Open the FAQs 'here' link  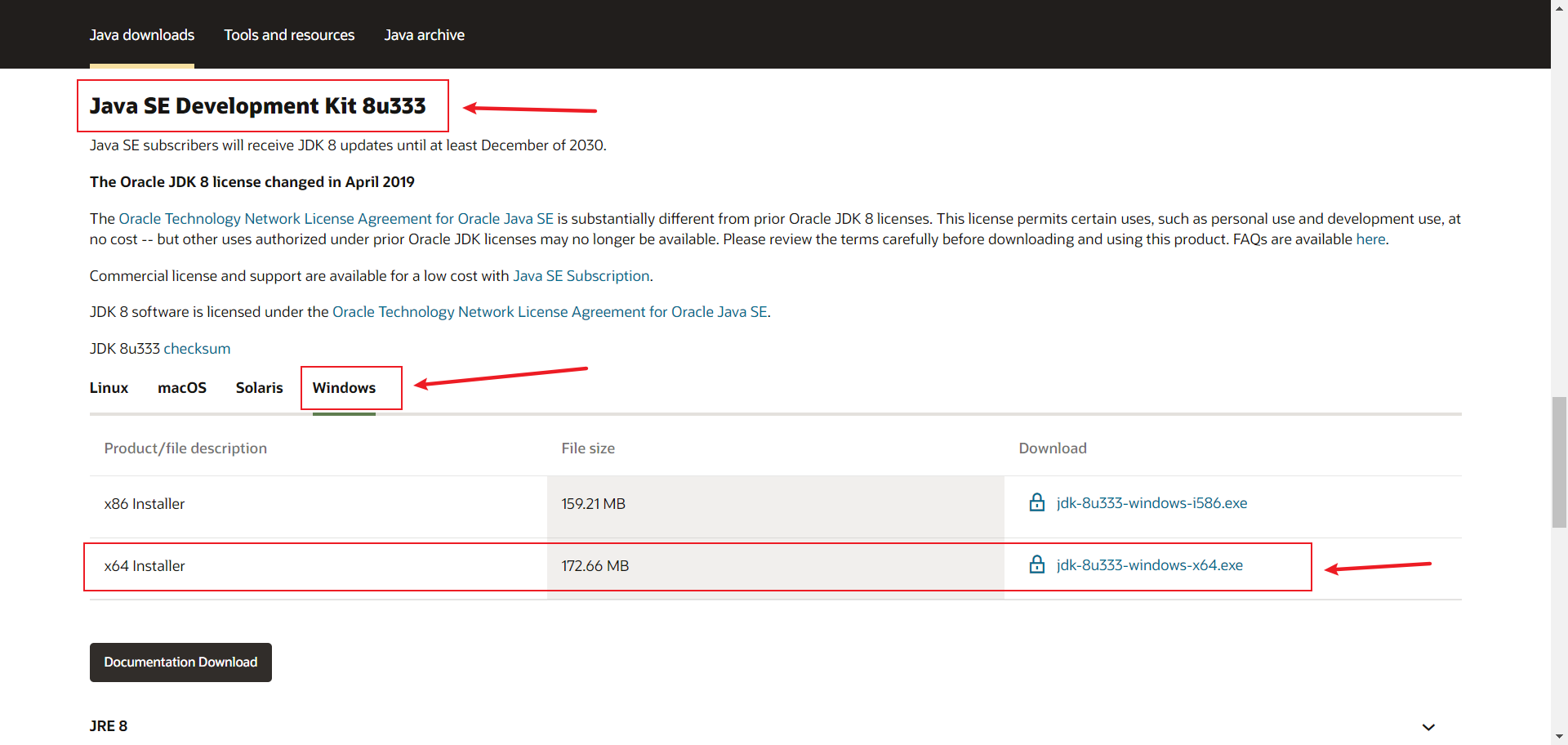point(1370,239)
